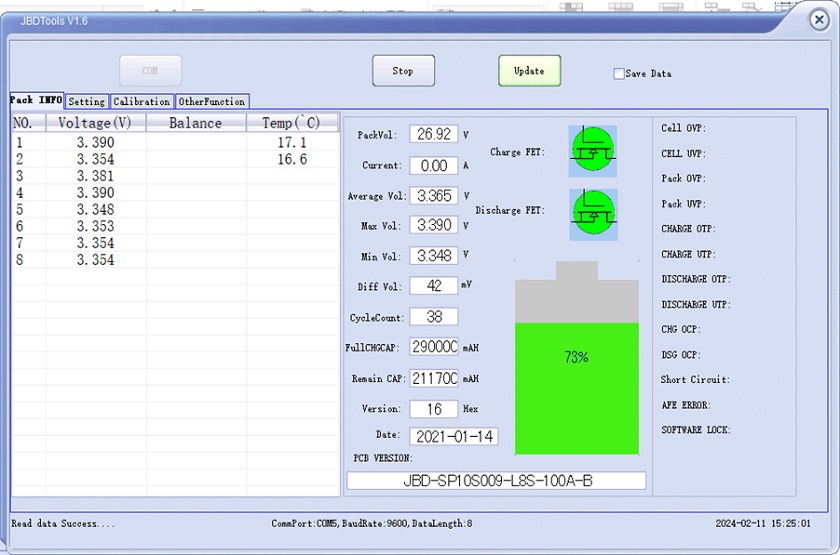The image size is (840, 555).
Task: Click the Date field 2021-01-14
Action: pyautogui.click(x=454, y=437)
